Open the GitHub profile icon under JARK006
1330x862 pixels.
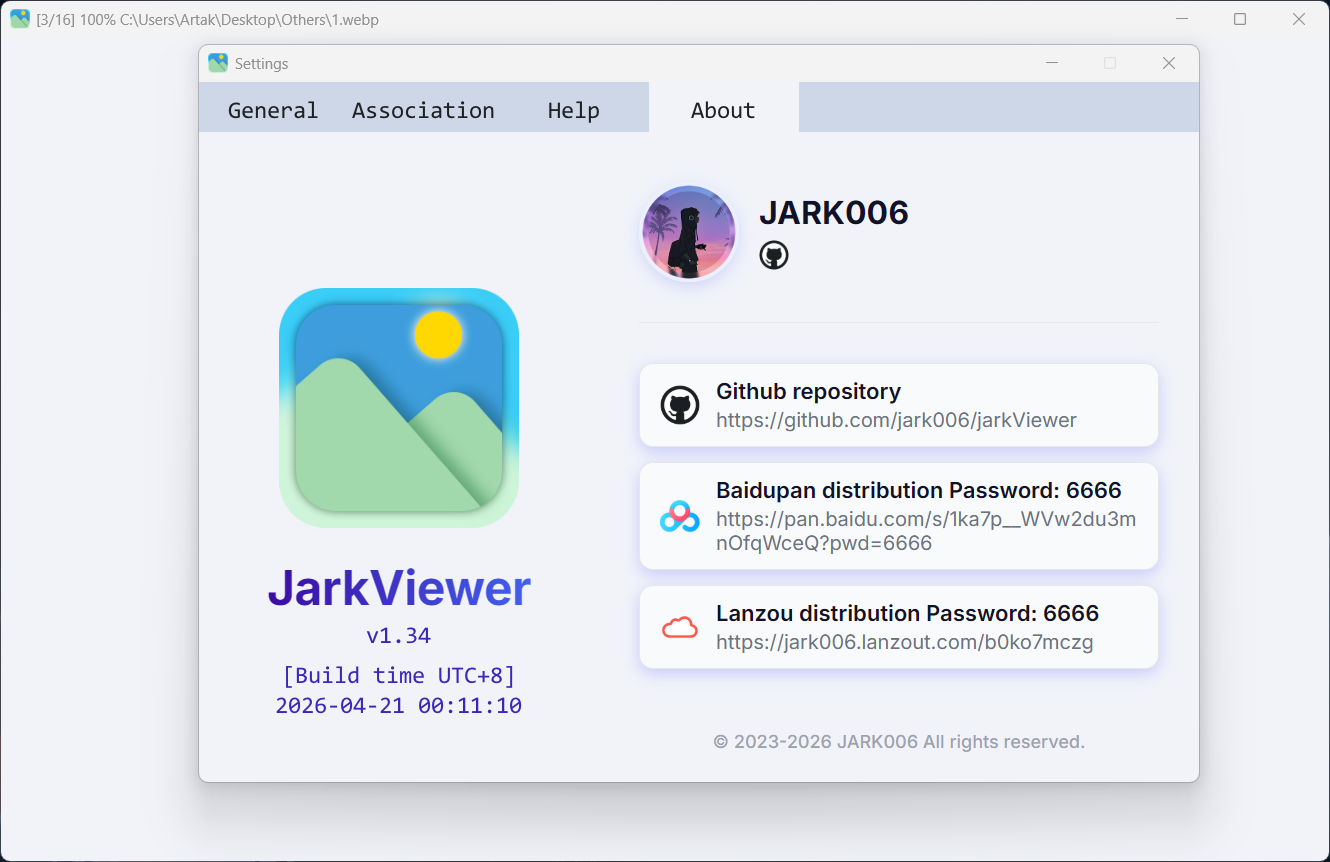[774, 255]
